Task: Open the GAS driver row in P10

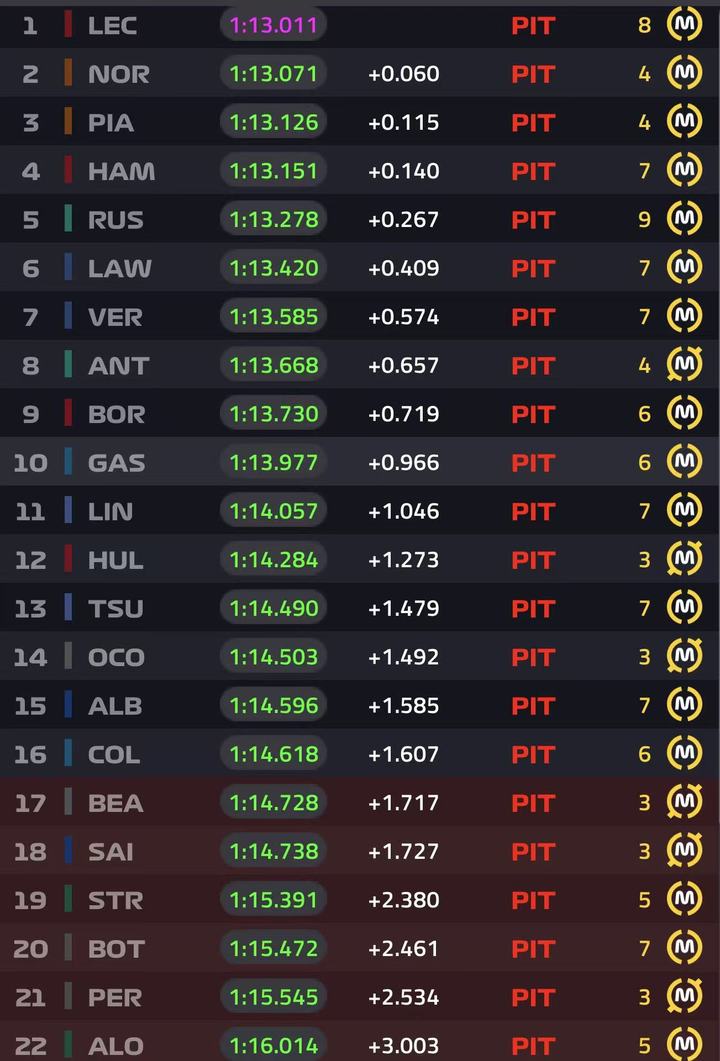Action: 360,462
